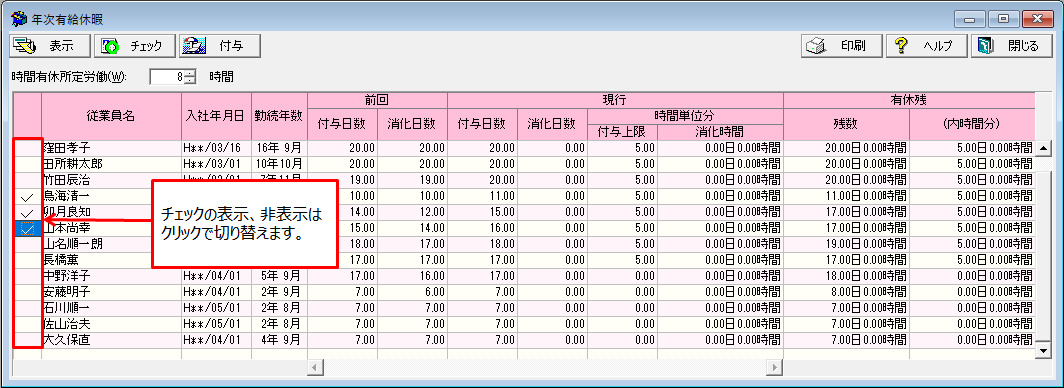
Task: Uncheck the row for 卯月良知
Action: click(28, 212)
